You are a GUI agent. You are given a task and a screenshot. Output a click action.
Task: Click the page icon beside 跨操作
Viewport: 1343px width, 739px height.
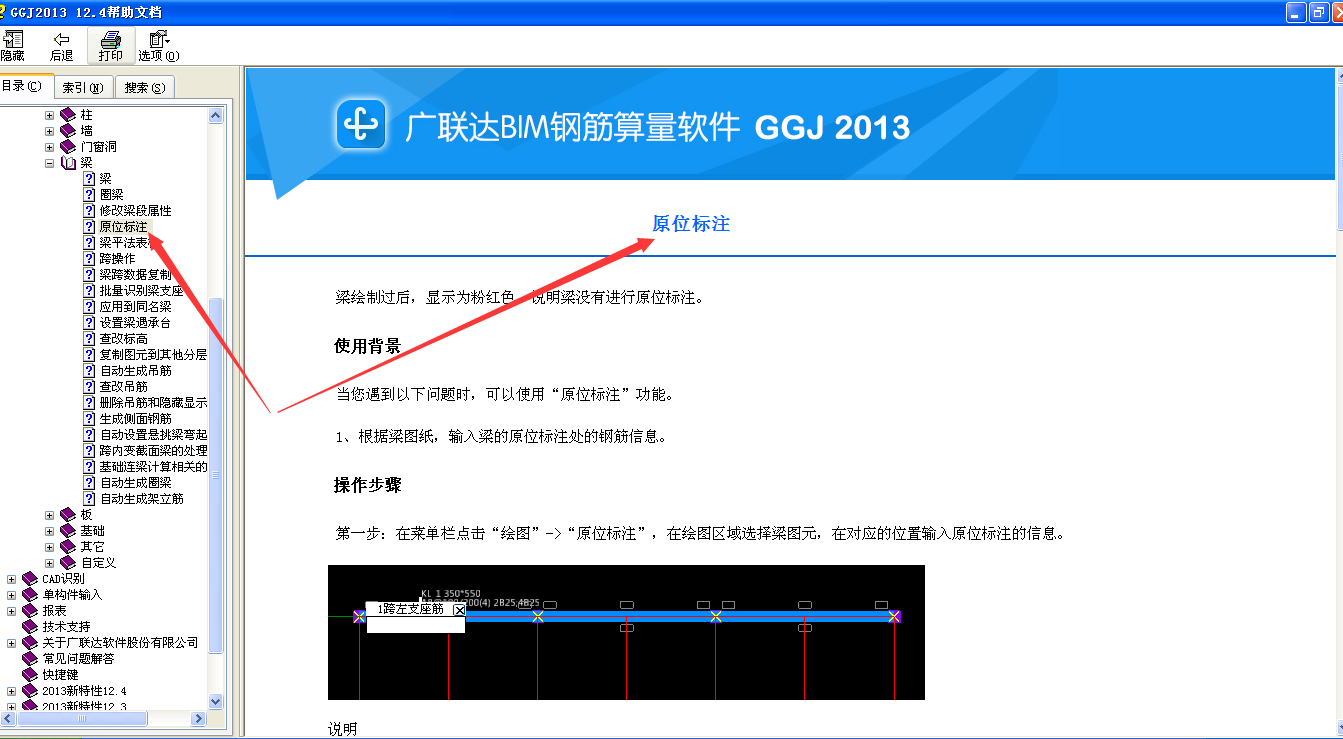click(90, 259)
